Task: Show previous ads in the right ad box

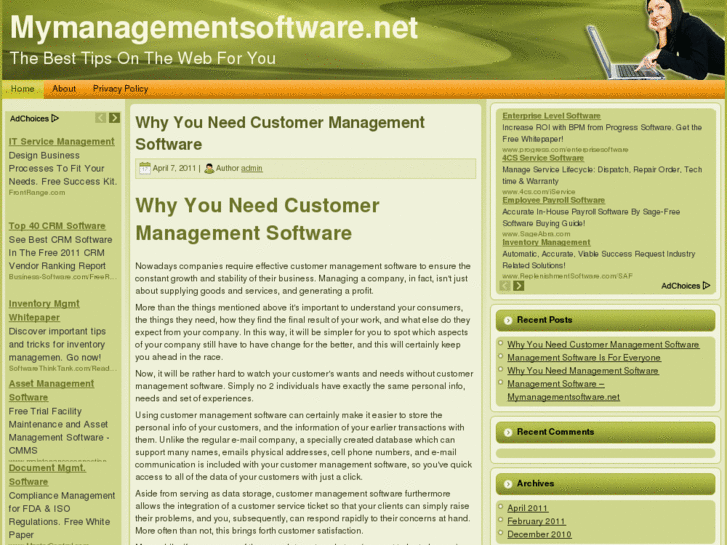Action: [x=505, y=286]
